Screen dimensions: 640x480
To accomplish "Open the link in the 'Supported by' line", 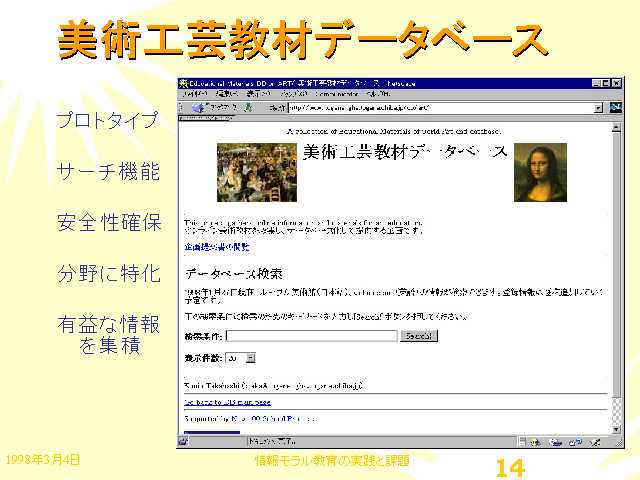I will coord(273,419).
